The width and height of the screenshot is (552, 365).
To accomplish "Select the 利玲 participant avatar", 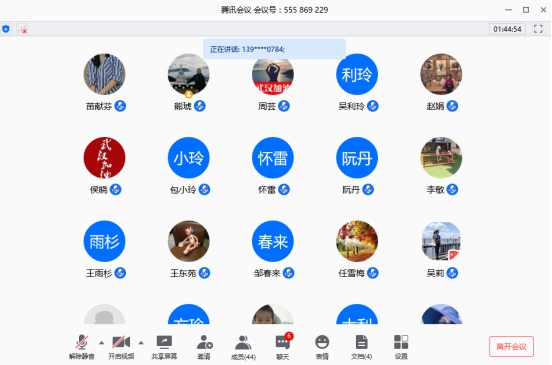I will click(x=357, y=74).
